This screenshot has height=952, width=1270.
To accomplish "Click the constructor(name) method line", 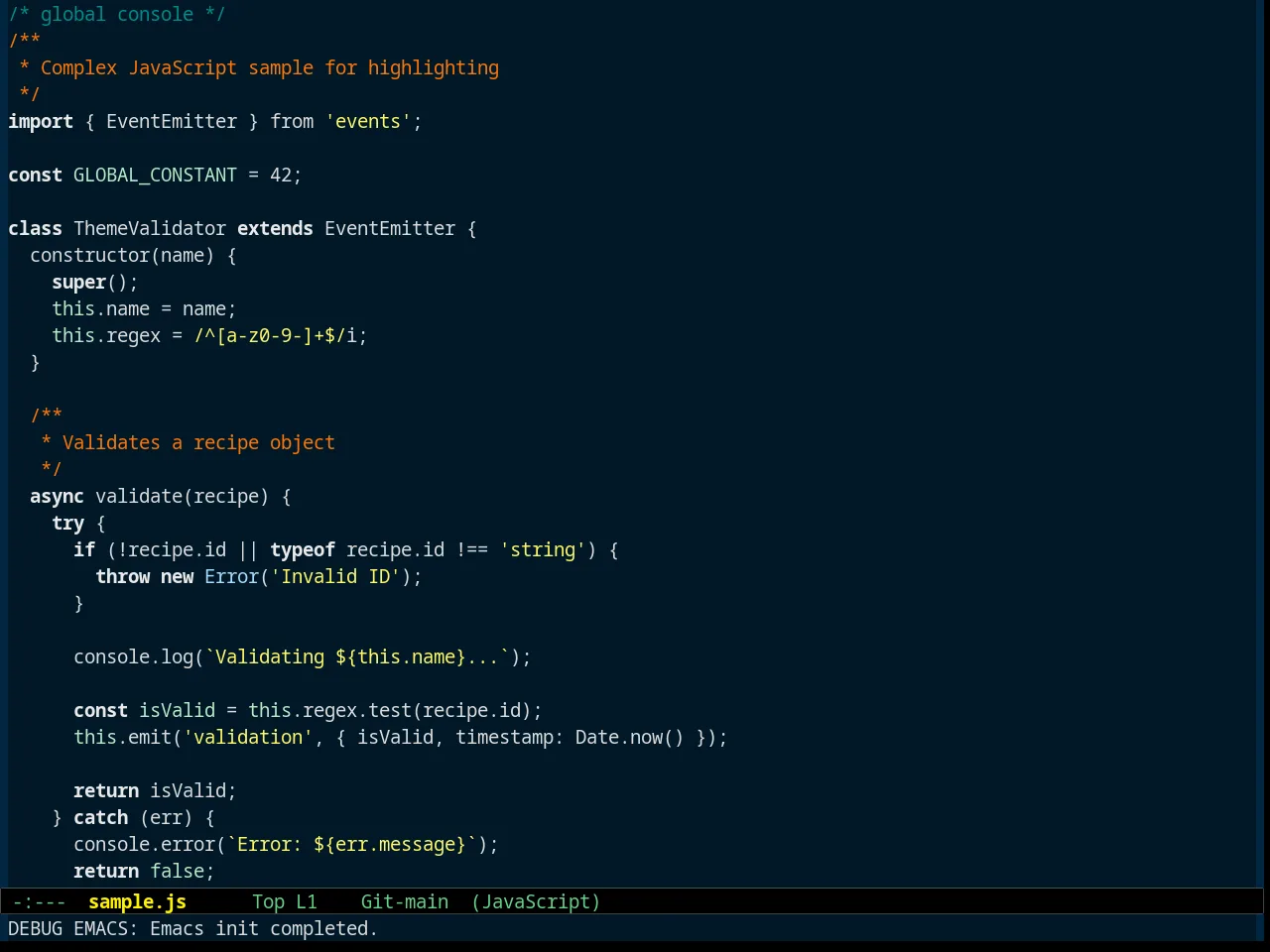I will pyautogui.click(x=133, y=255).
